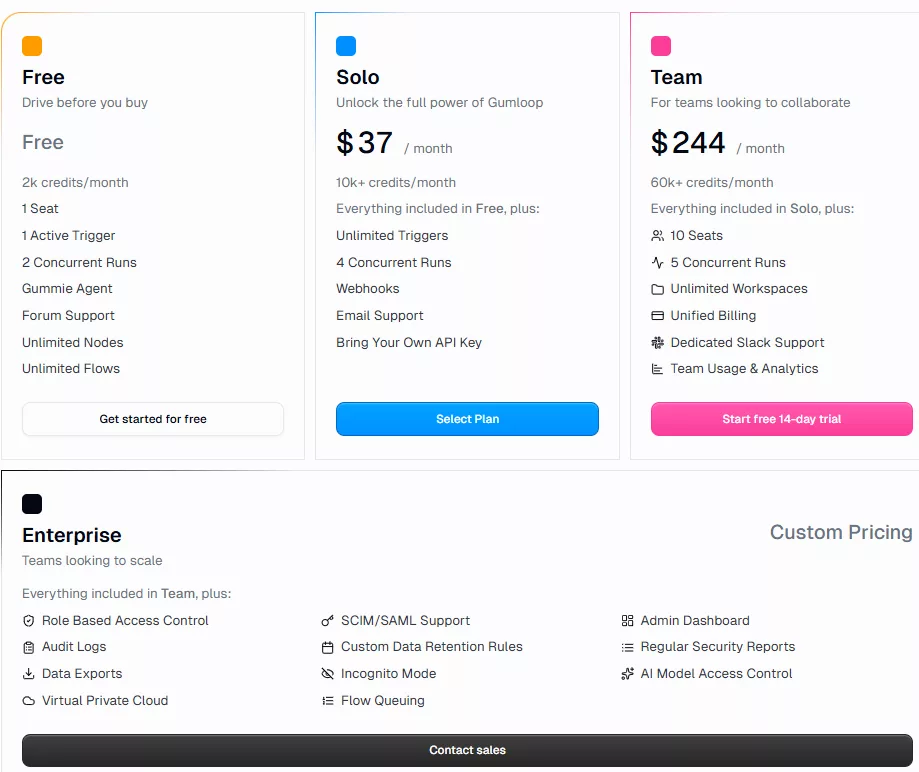Click the Data Exports download icon

tap(29, 674)
